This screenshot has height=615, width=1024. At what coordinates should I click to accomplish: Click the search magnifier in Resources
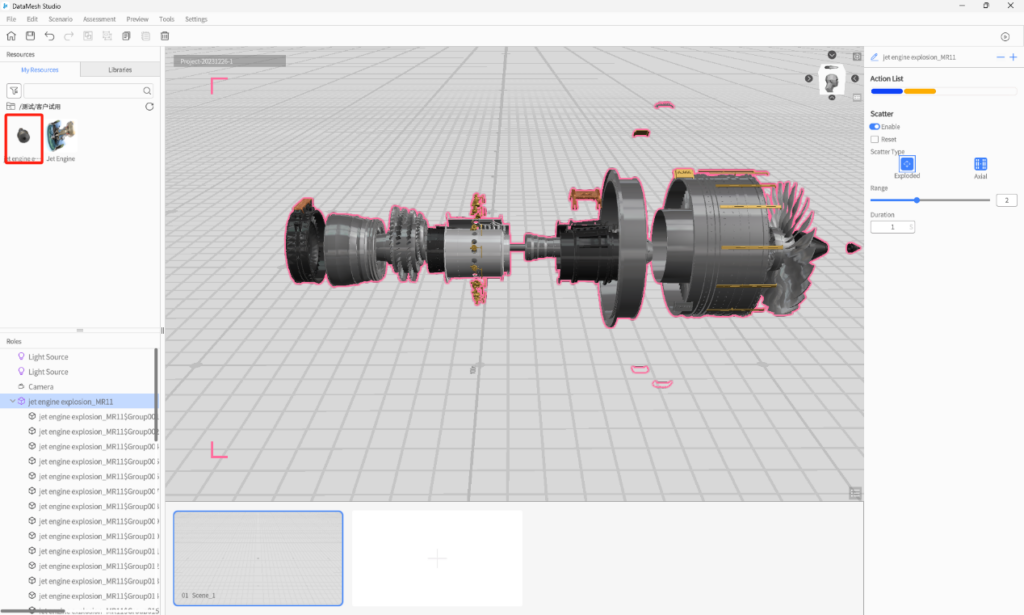pyautogui.click(x=147, y=91)
